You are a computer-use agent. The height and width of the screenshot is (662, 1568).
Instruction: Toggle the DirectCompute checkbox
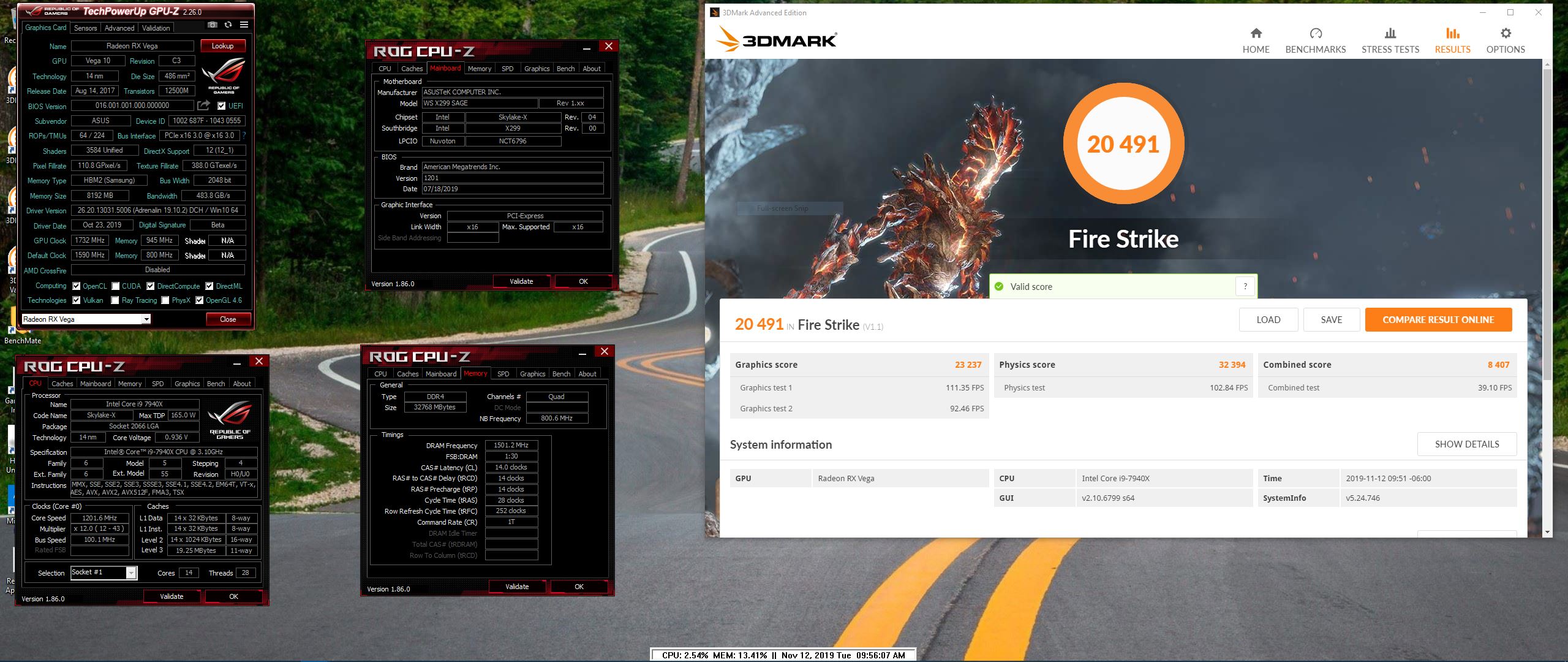151,286
